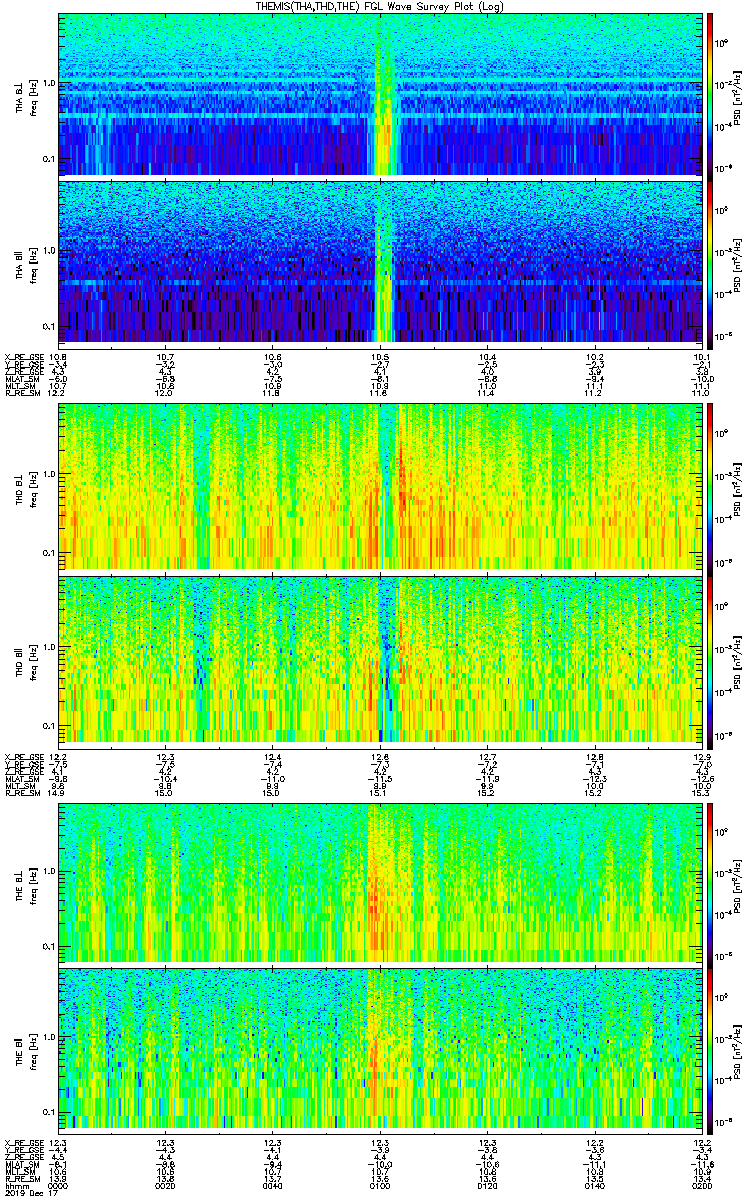This screenshot has height=1200, width=750.
Task: Click the PSD color bar next to THE B∥
Action: click(710, 1049)
